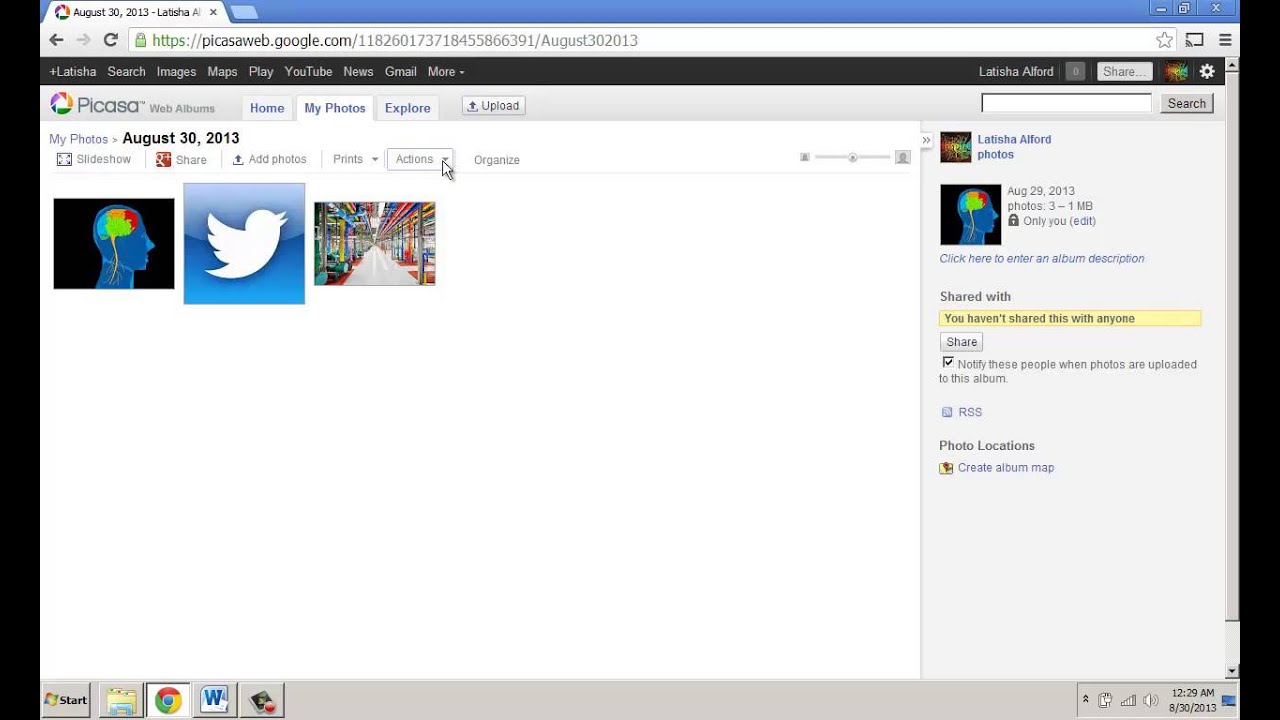Switch to the Home tab
The image size is (1280, 720).
click(267, 108)
